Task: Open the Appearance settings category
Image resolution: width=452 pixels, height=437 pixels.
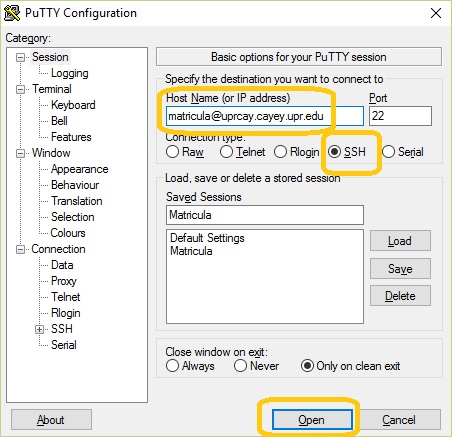Action: tap(80, 169)
